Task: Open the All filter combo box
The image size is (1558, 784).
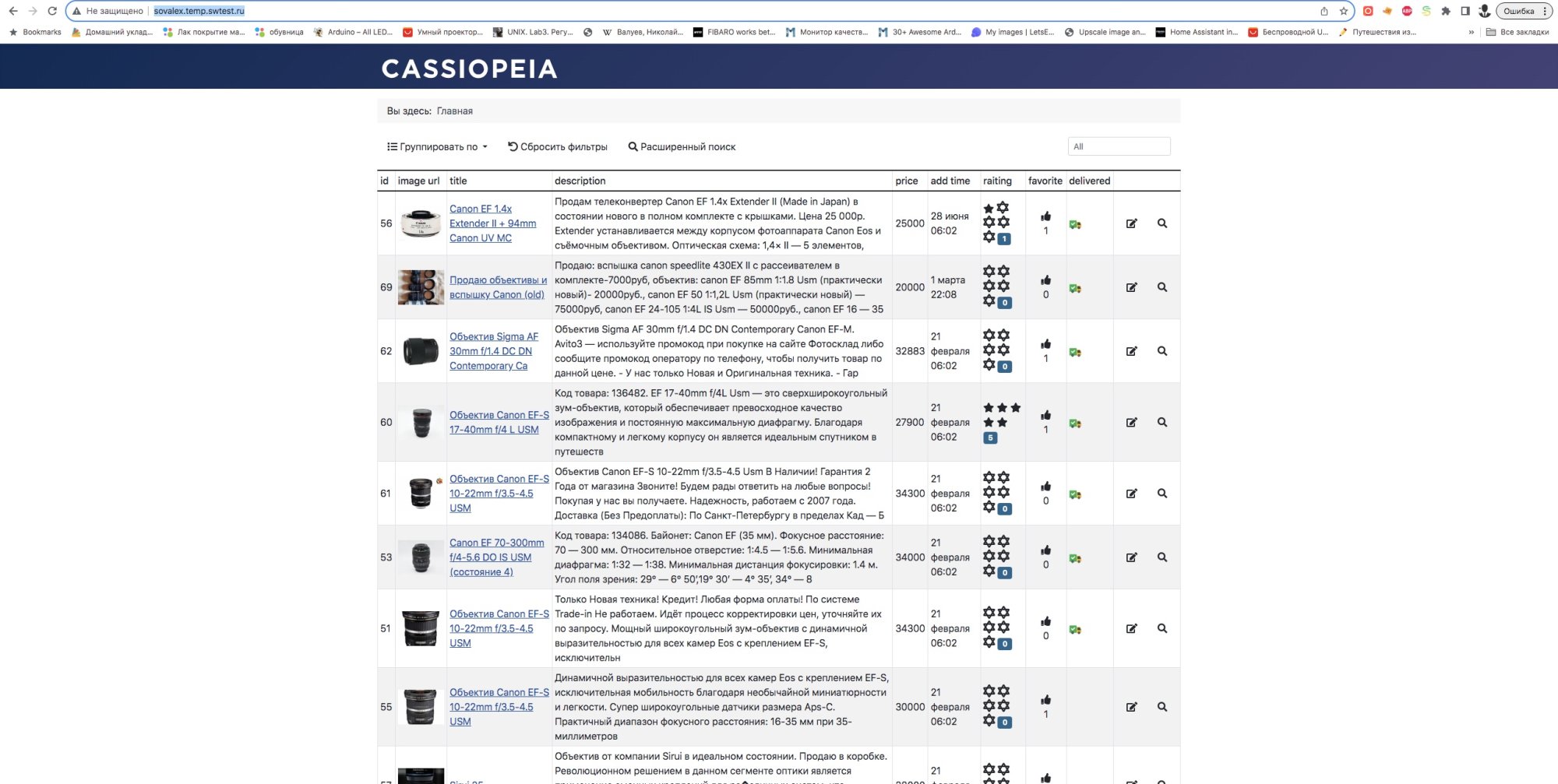Action: tap(1119, 146)
